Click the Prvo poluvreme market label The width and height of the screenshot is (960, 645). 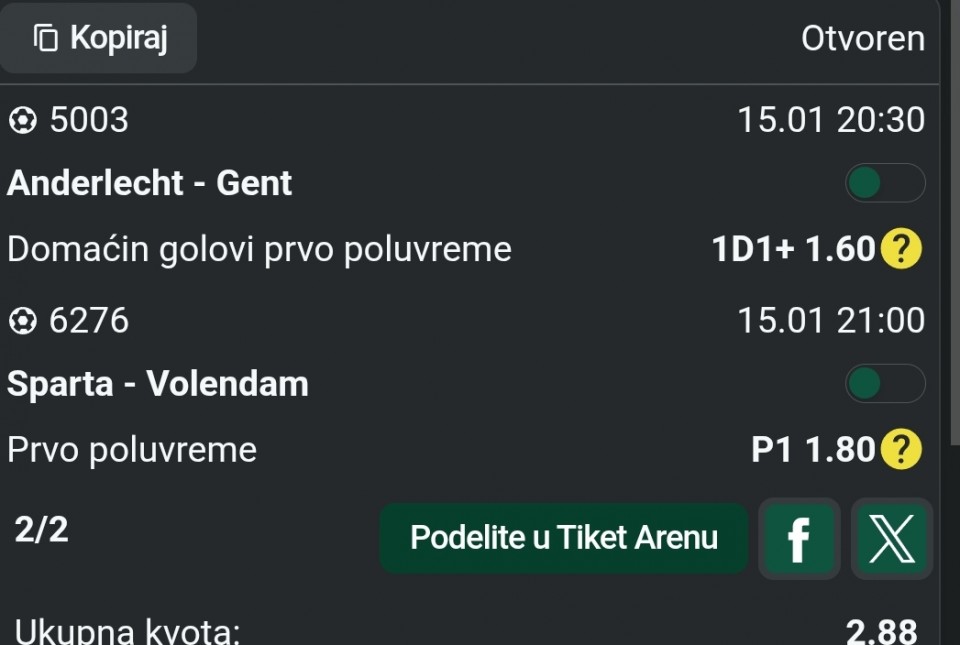coord(132,450)
